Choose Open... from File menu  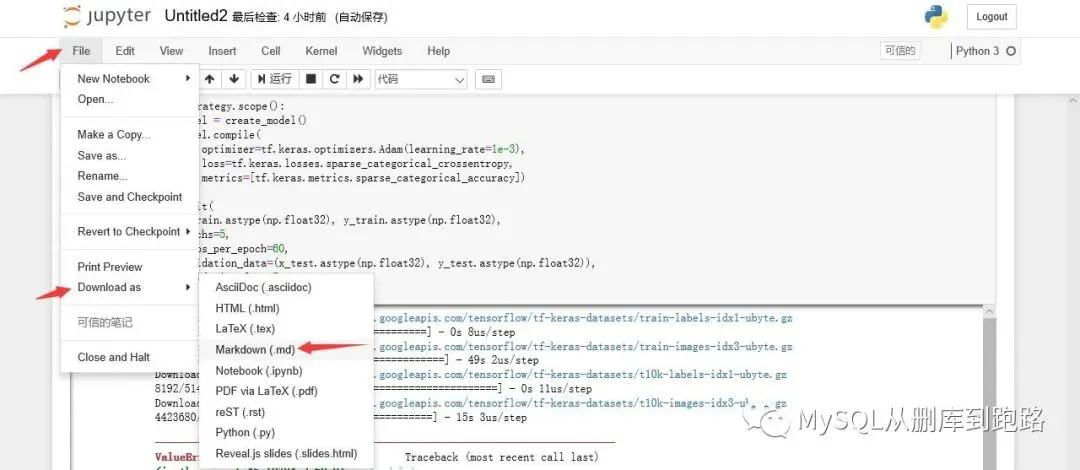click(130, 99)
